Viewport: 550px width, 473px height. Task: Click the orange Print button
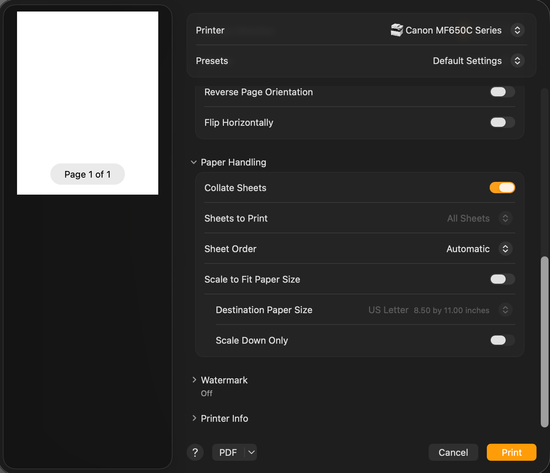(511, 452)
